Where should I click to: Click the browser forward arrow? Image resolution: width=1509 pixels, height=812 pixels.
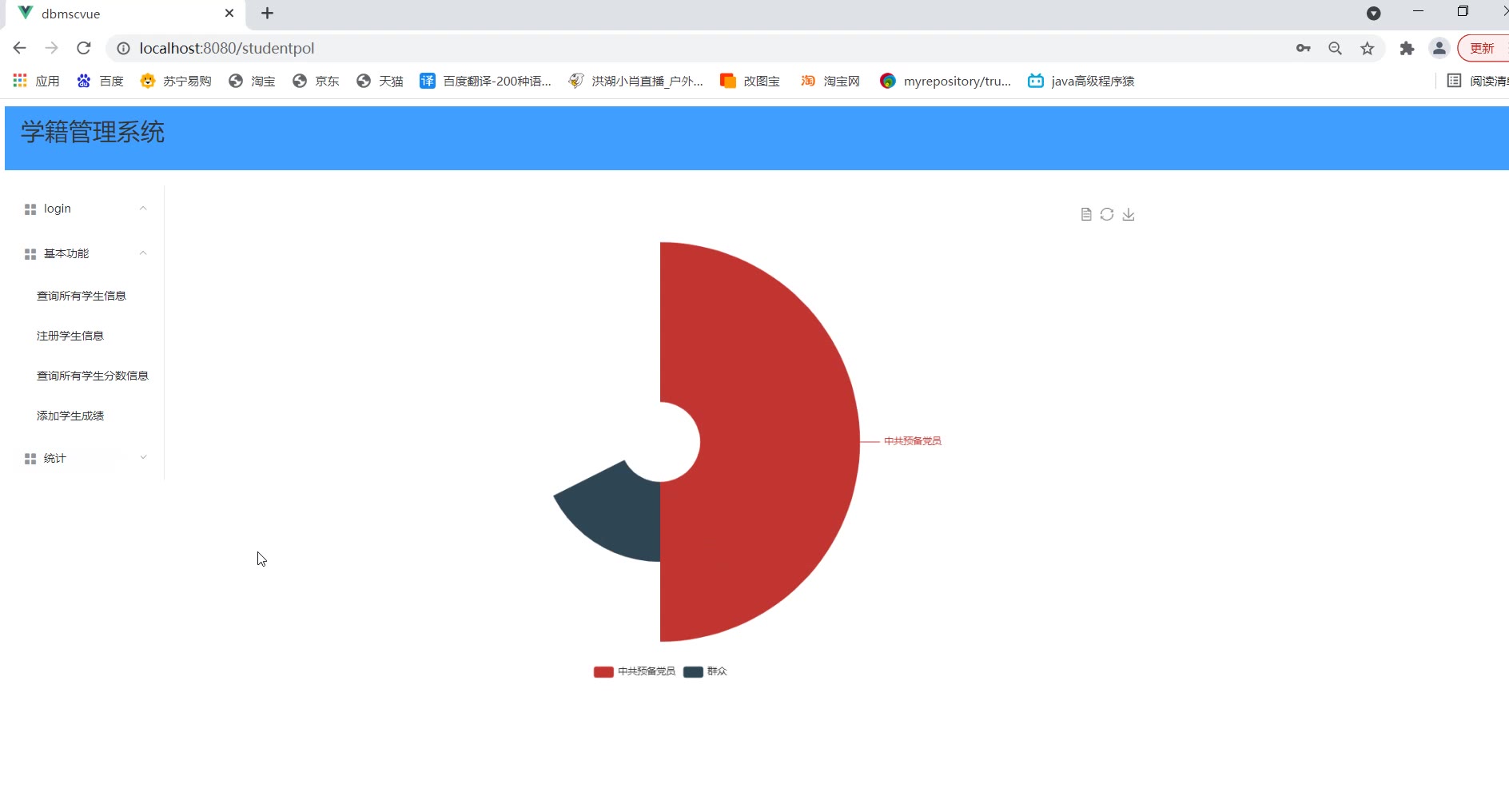pos(52,48)
